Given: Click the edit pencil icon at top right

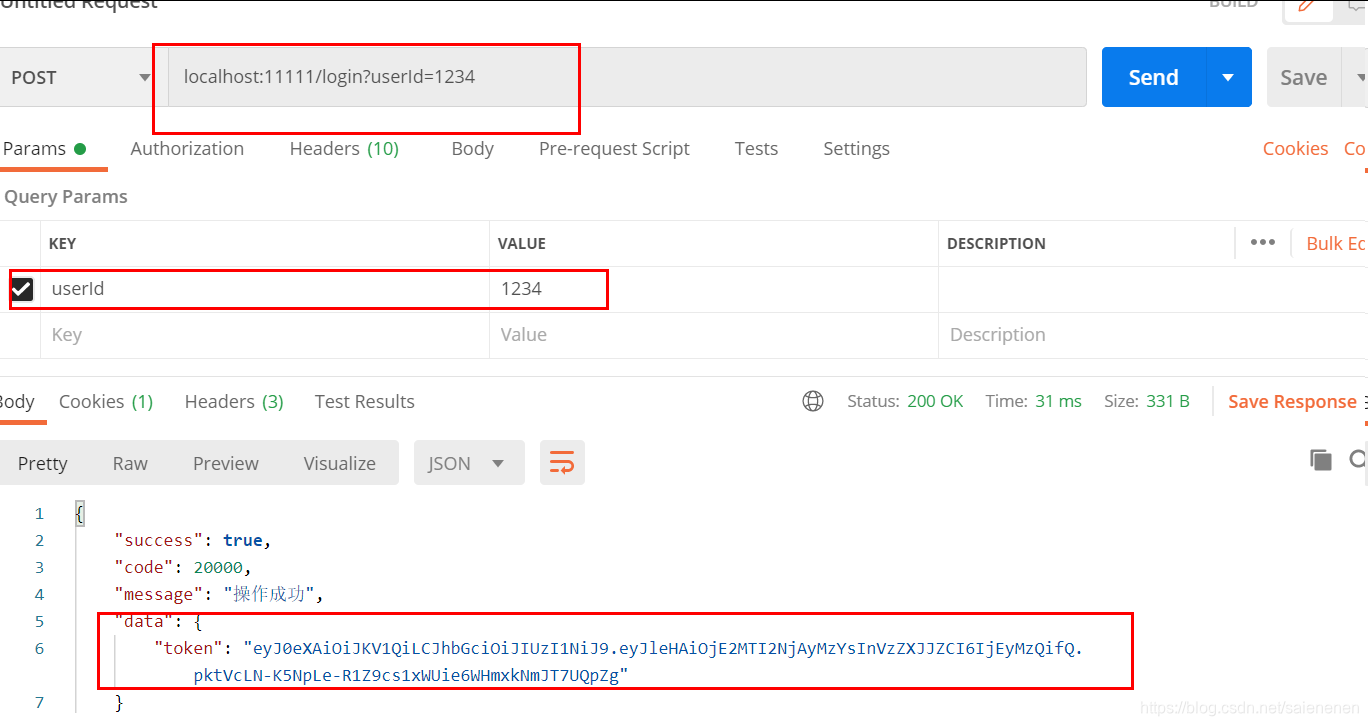Looking at the screenshot, I should (x=1308, y=6).
